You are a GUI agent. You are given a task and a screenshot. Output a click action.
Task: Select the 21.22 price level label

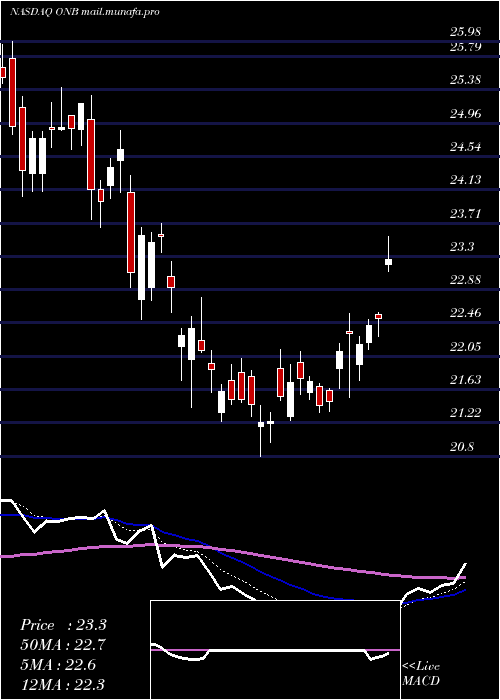[466, 413]
